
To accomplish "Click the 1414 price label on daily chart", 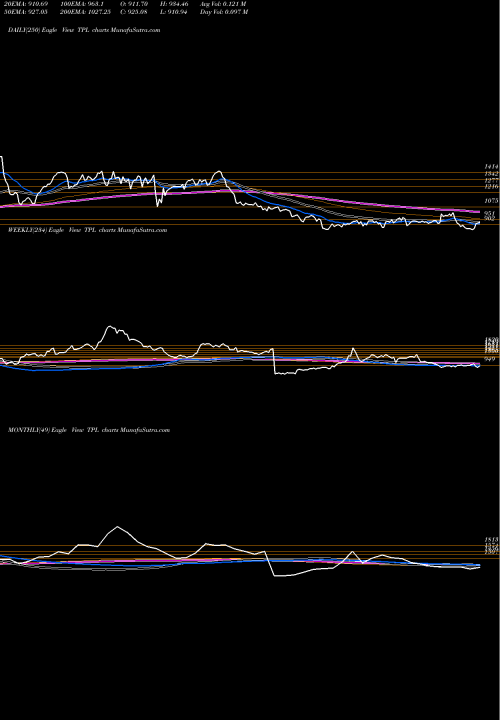I will pyautogui.click(x=491, y=166).
